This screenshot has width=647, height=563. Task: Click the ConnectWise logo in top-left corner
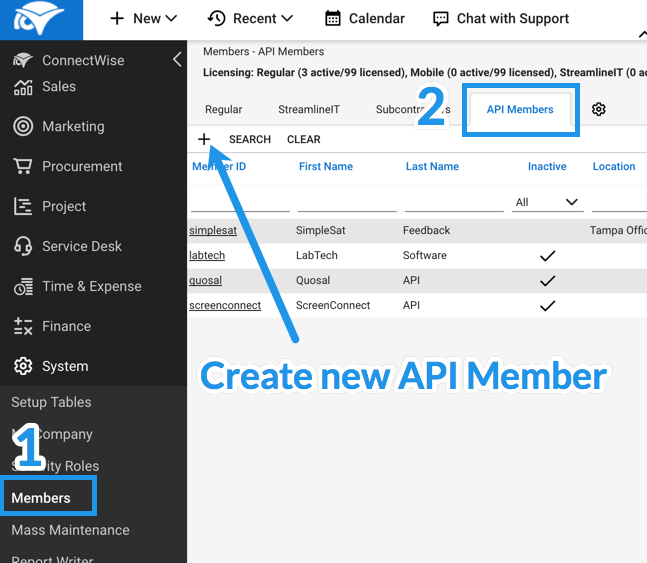38,19
